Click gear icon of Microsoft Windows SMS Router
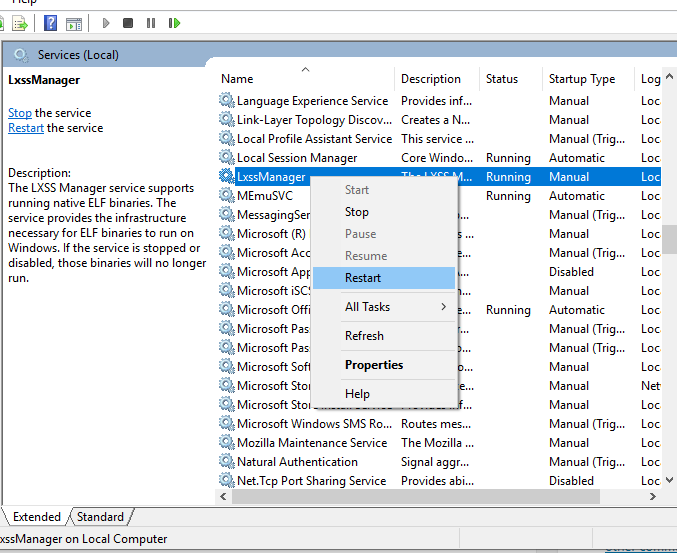Screen dimensions: 677x553 [x=226, y=423]
